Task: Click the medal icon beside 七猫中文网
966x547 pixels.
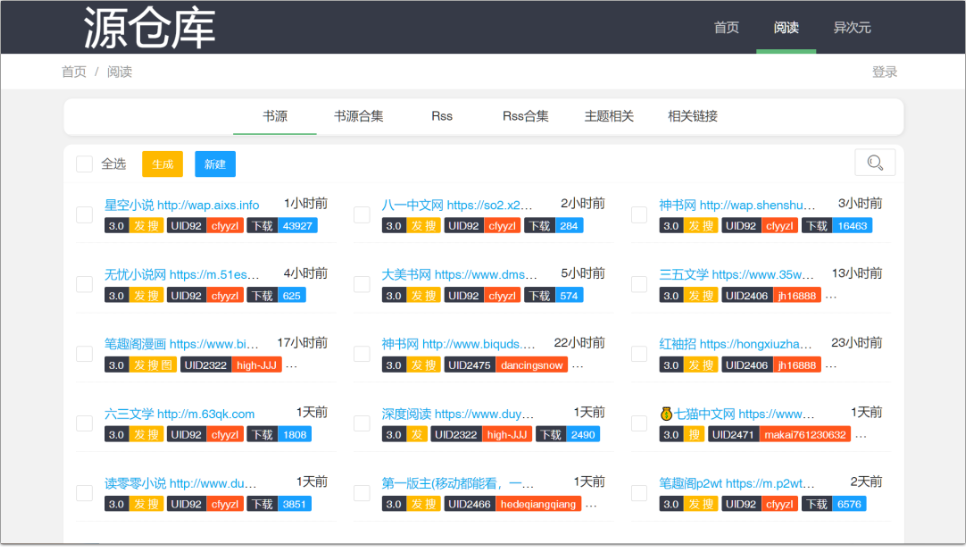Action: (x=666, y=413)
